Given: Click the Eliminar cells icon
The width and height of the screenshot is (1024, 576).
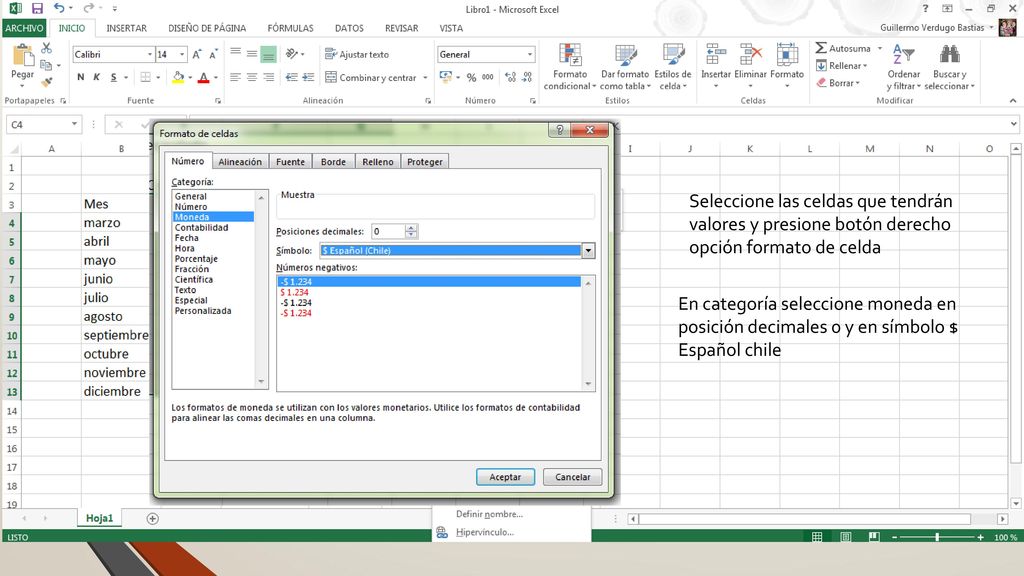Looking at the screenshot, I should (750, 54).
